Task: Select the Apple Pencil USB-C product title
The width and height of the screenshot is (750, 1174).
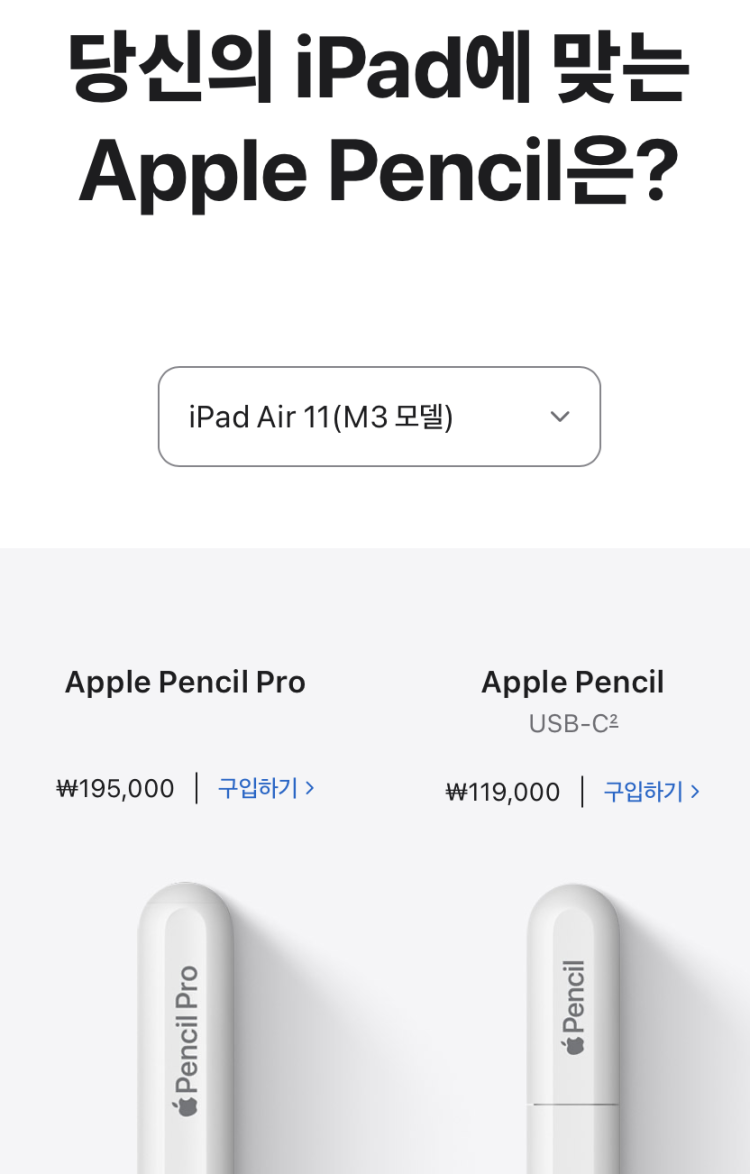Action: (572, 682)
